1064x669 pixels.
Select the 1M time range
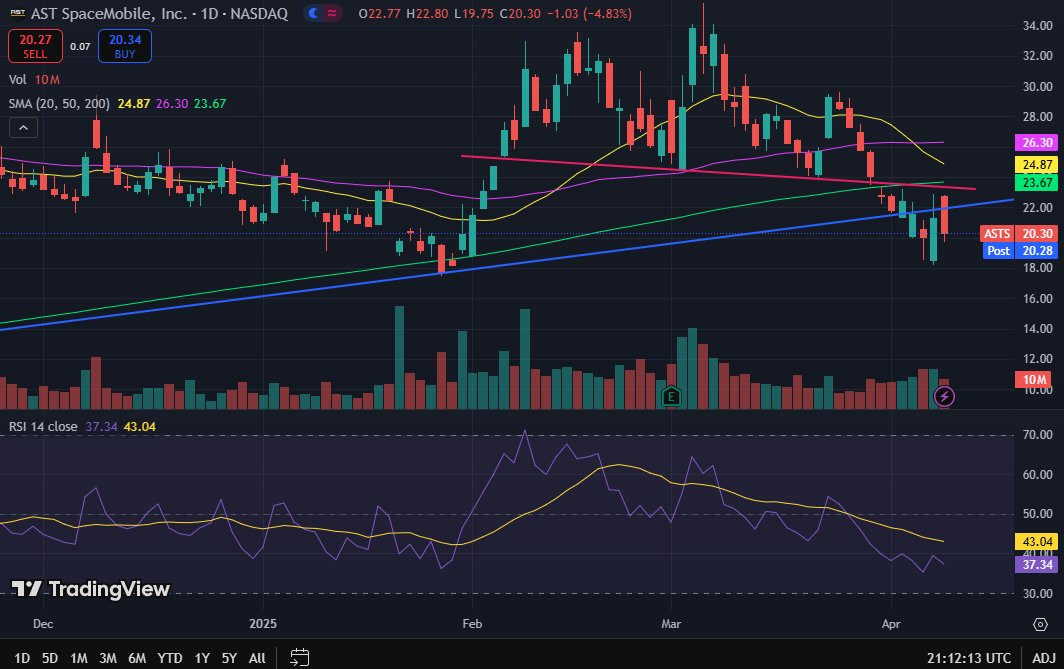[79, 657]
